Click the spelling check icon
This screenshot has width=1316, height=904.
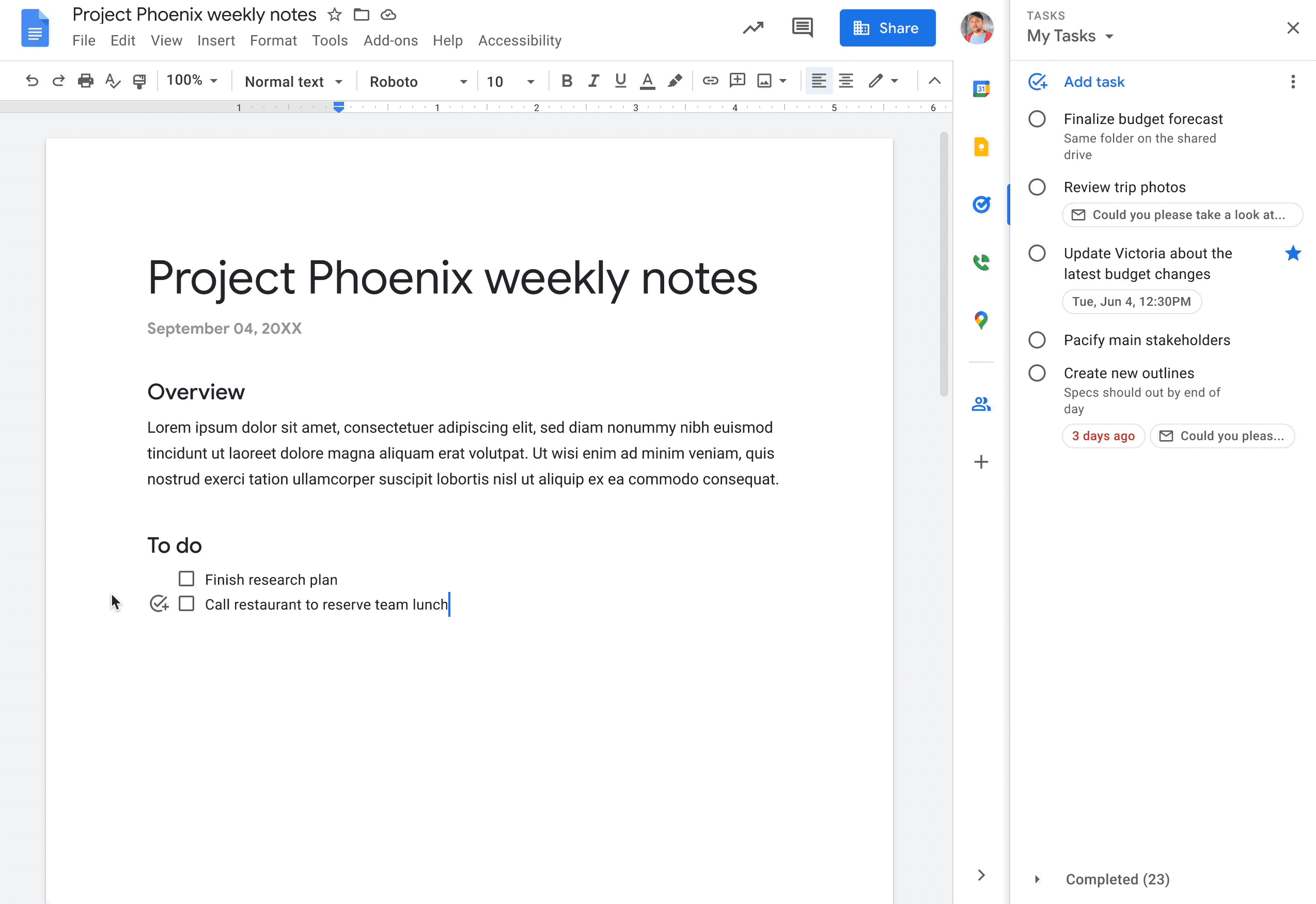tap(113, 81)
